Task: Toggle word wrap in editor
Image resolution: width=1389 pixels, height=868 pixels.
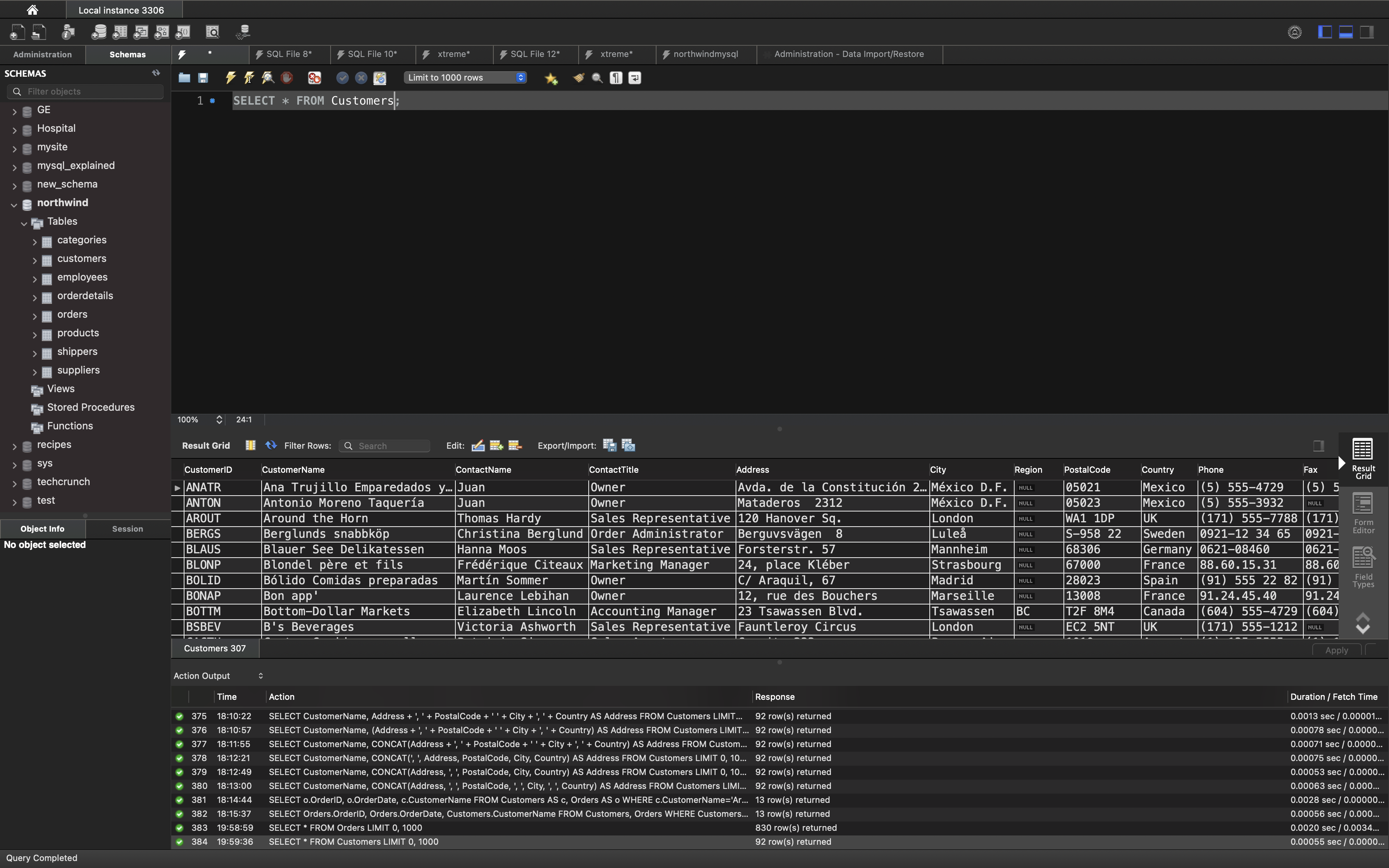Action: pyautogui.click(x=635, y=77)
